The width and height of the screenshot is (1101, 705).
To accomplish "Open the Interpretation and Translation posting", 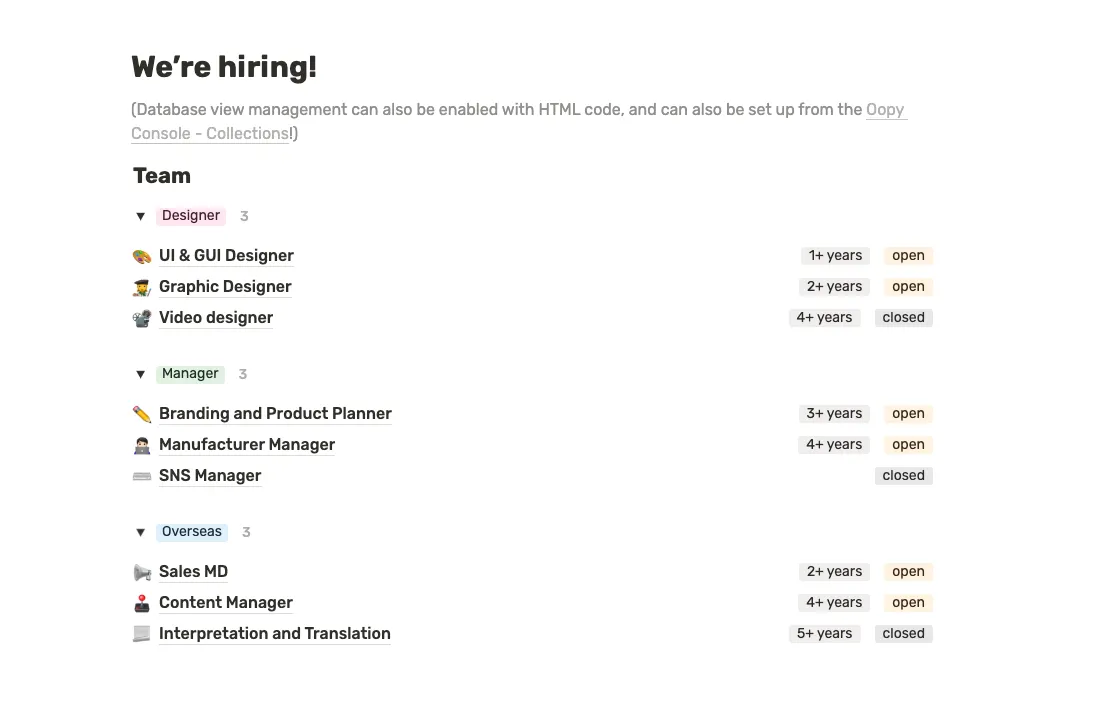I will 274,634.
